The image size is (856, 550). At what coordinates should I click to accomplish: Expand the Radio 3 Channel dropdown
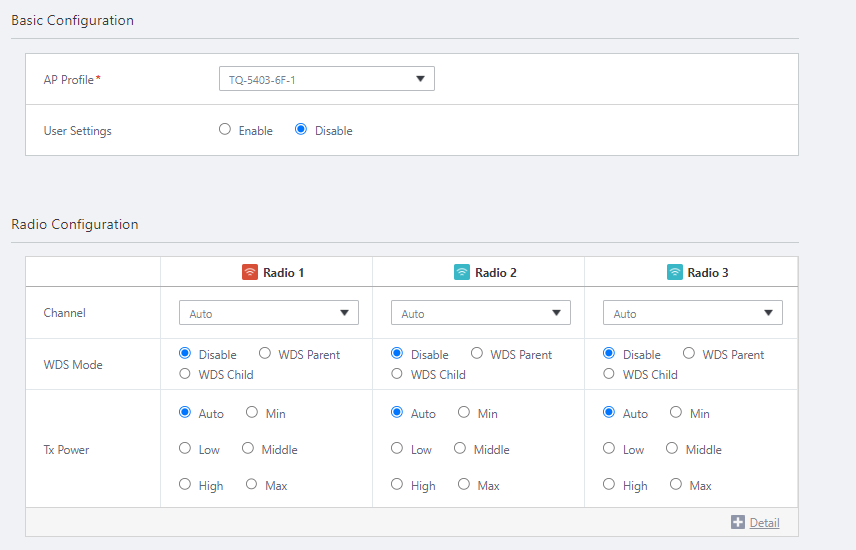pyautogui.click(x=692, y=313)
